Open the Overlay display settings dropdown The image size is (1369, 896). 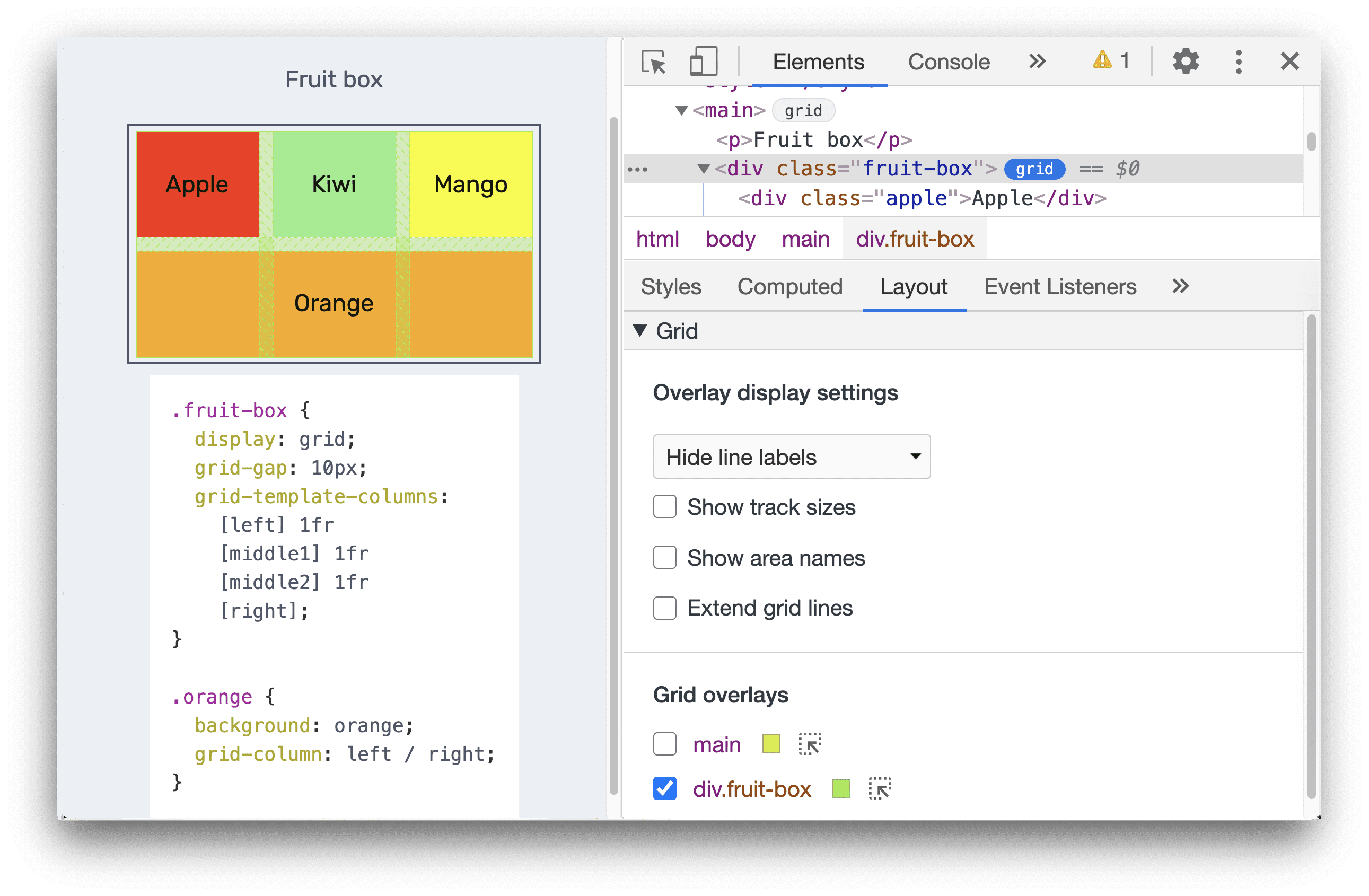790,458
